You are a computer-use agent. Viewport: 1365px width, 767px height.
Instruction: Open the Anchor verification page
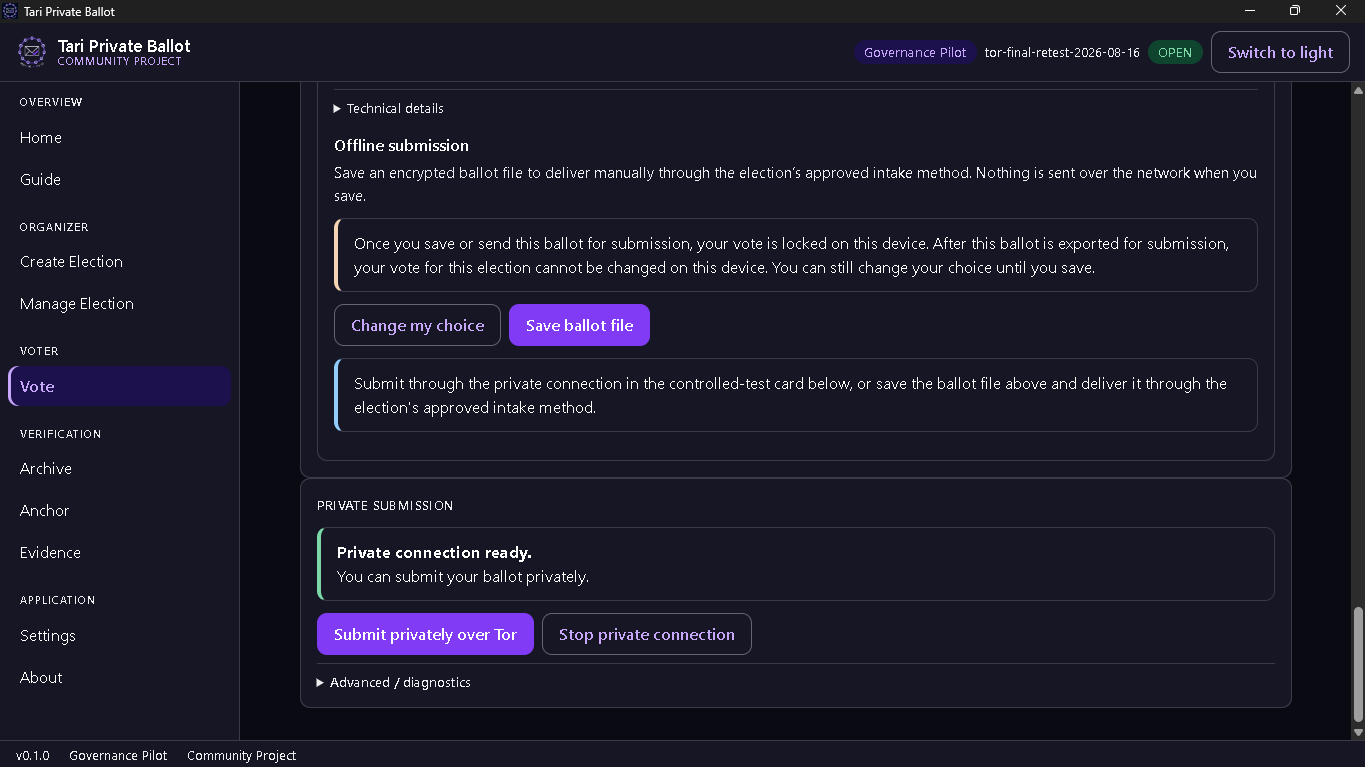tap(119, 511)
